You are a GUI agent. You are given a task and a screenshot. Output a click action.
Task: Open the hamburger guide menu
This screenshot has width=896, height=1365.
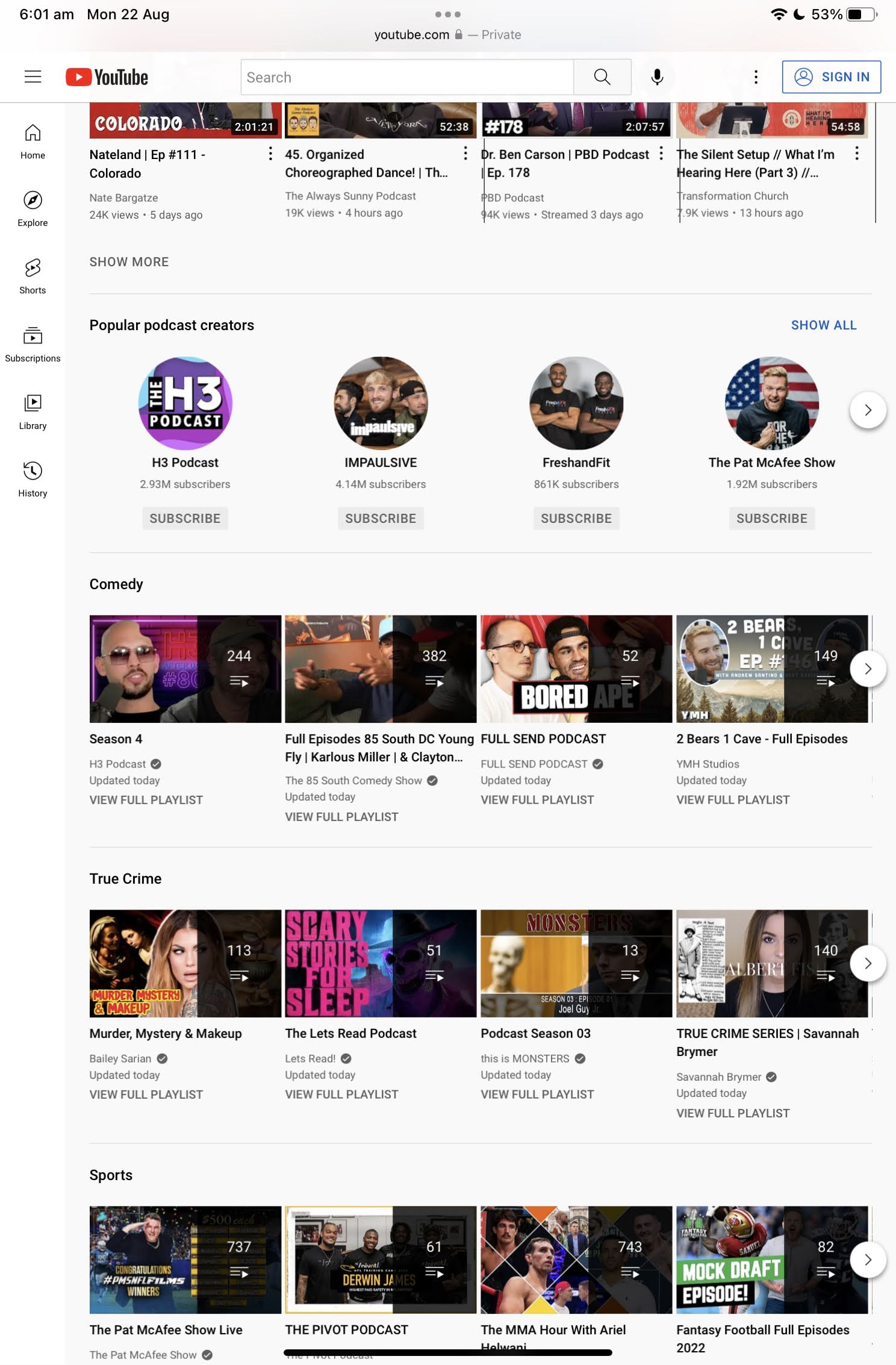click(33, 77)
